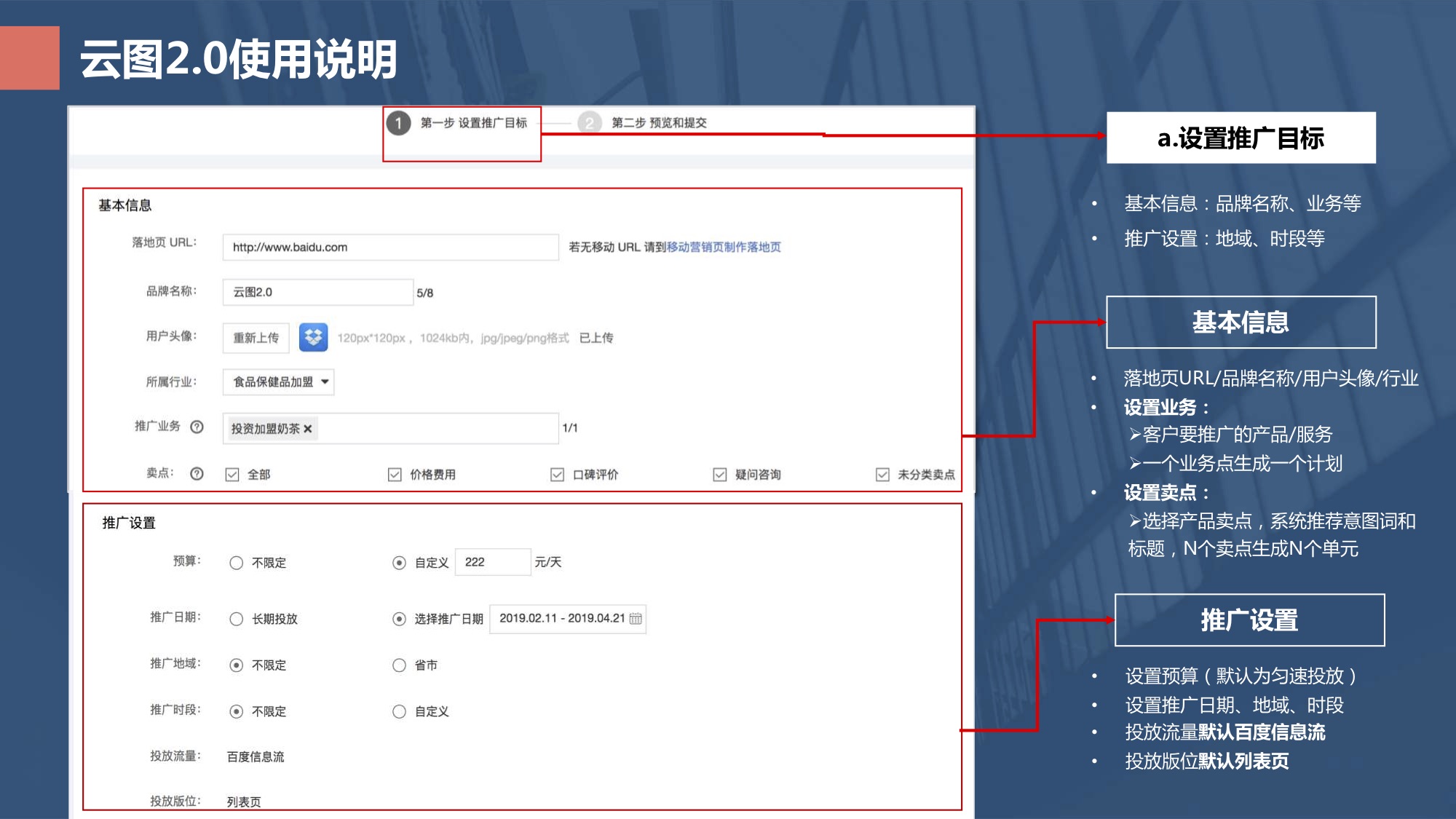1456x819 pixels.
Task: Click help icon next to 推广业务
Action: 197,427
